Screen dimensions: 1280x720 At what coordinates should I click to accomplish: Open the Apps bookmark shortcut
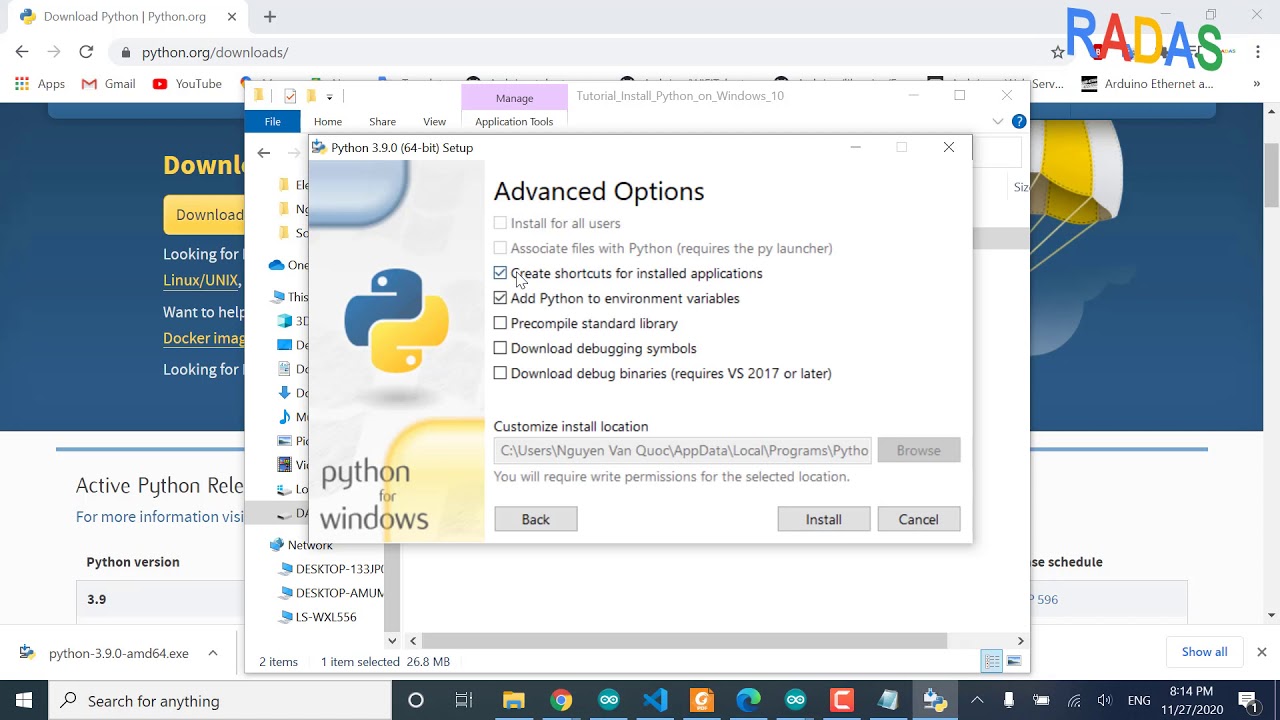[40, 84]
